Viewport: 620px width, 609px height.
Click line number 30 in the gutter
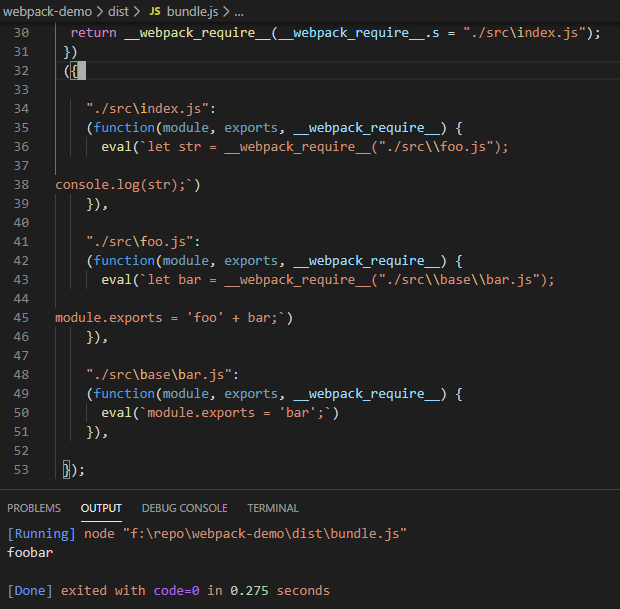click(21, 32)
